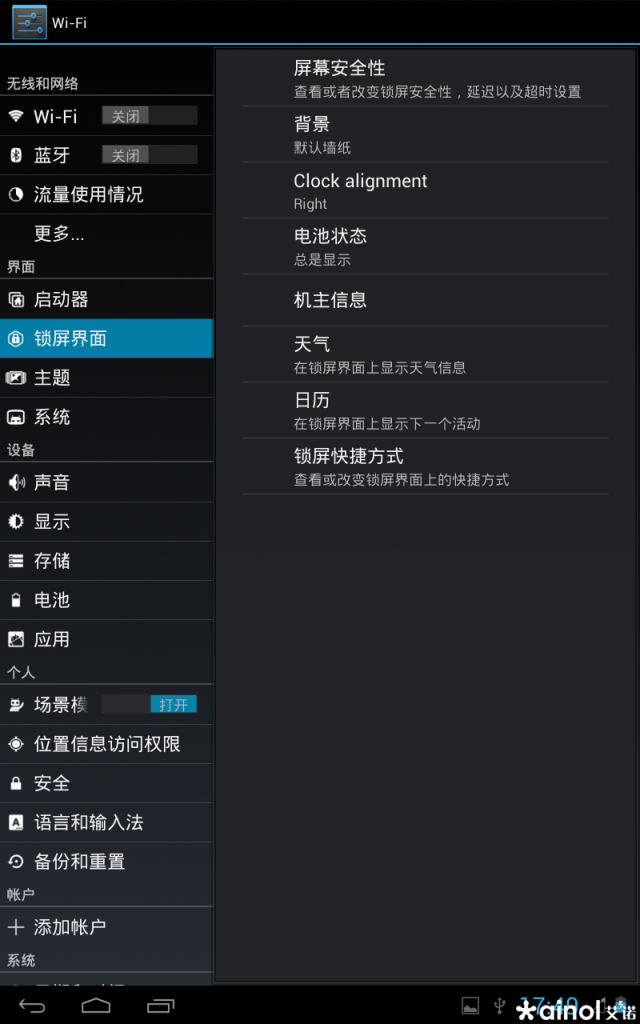640x1024 pixels.
Task: Turn off the 场景模式 打开 switch
Action: click(x=150, y=704)
